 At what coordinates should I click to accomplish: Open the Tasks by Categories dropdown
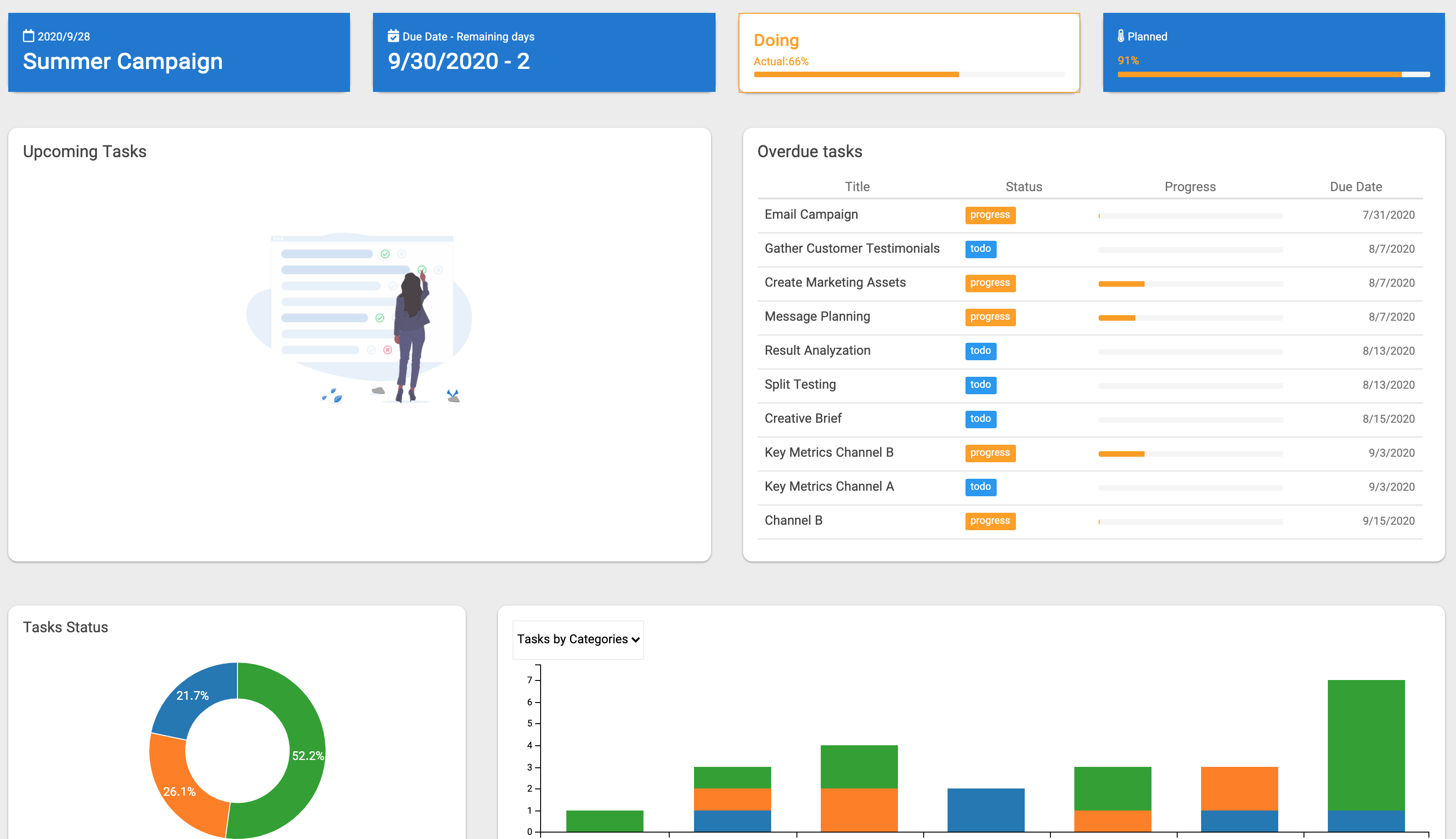click(578, 639)
